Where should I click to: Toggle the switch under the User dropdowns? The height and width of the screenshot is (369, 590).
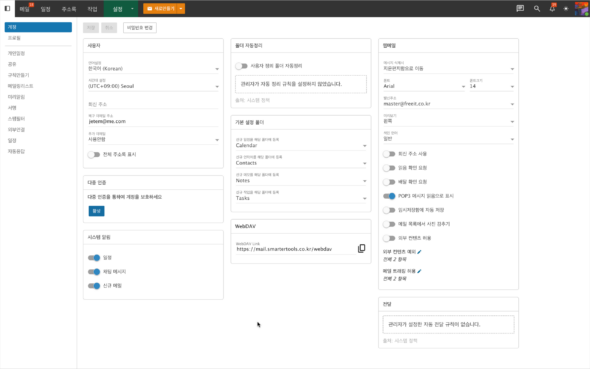[94, 155]
